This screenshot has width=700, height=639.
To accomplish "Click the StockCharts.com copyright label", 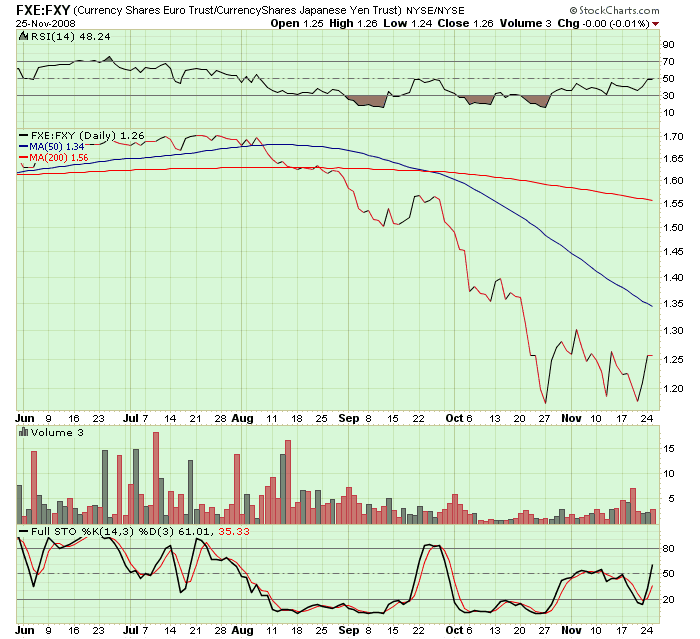I will pyautogui.click(x=615, y=10).
